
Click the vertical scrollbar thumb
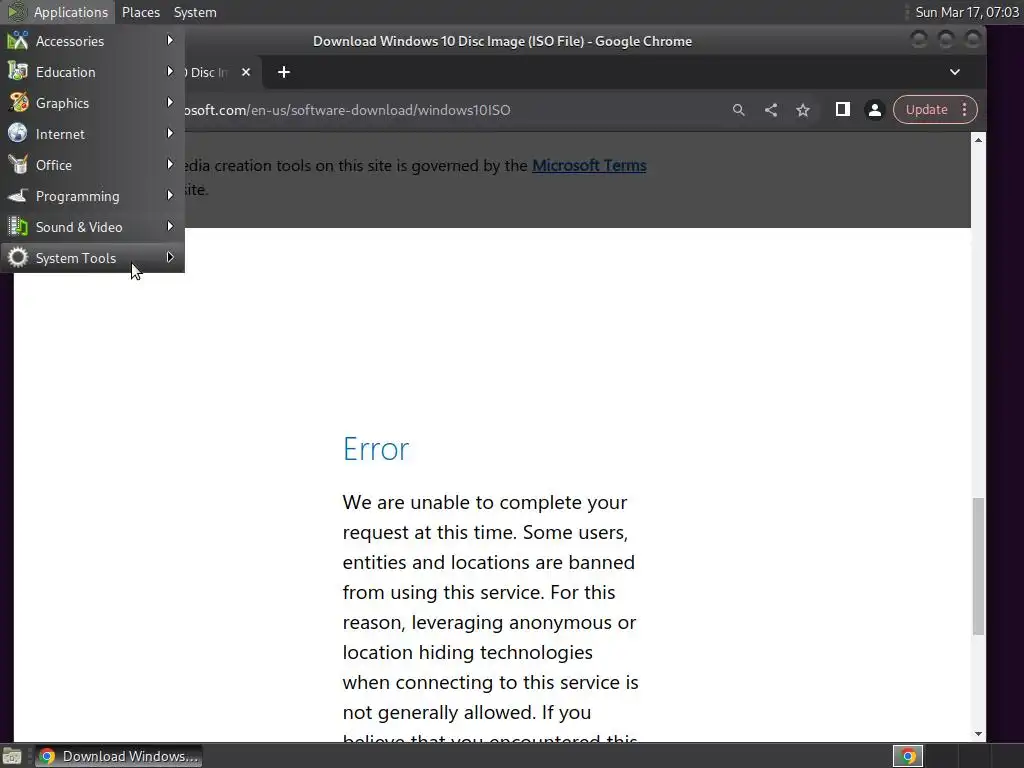(x=978, y=566)
